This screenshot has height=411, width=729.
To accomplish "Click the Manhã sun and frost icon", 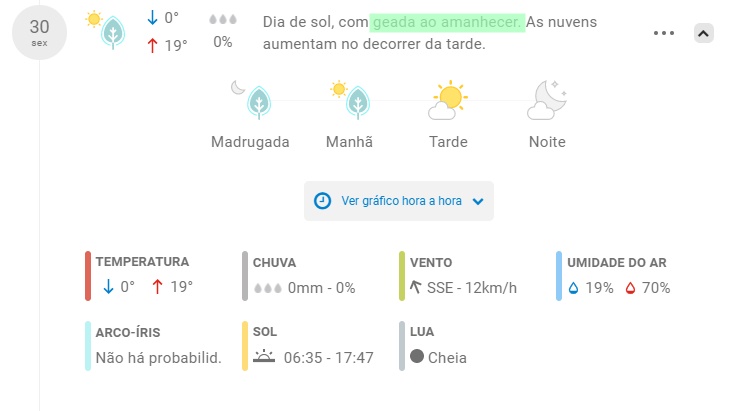I will point(350,100).
